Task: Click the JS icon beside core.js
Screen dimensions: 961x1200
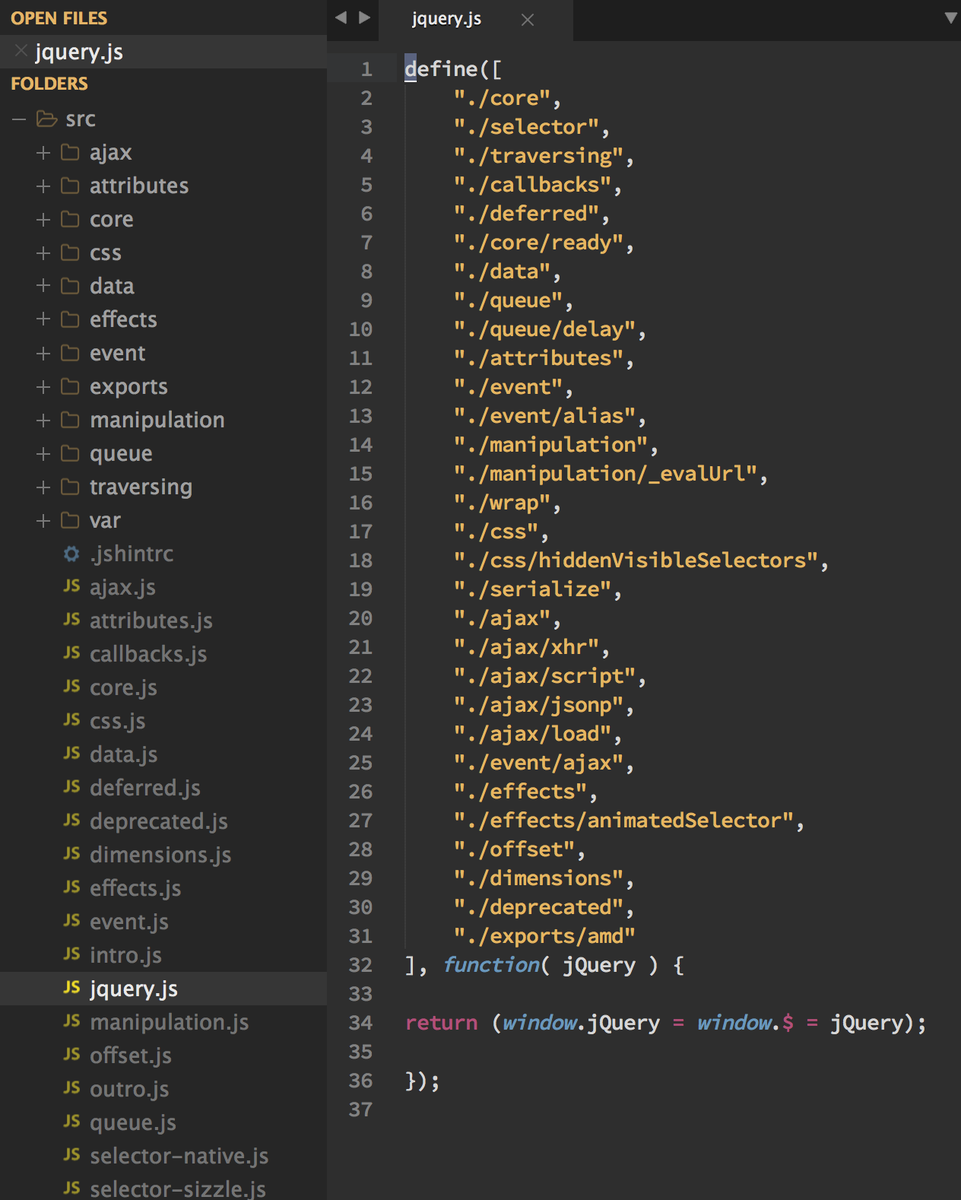Action: tap(71, 687)
